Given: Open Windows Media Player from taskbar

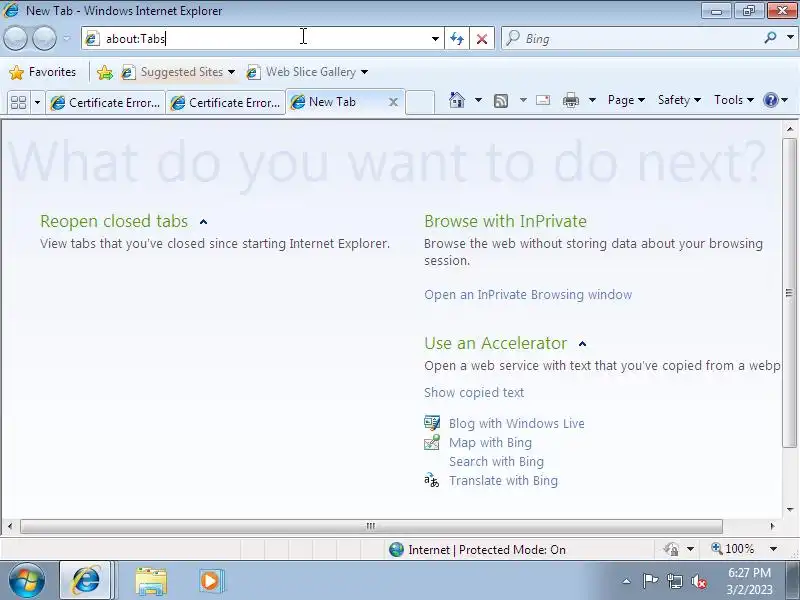Looking at the screenshot, I should tap(210, 581).
